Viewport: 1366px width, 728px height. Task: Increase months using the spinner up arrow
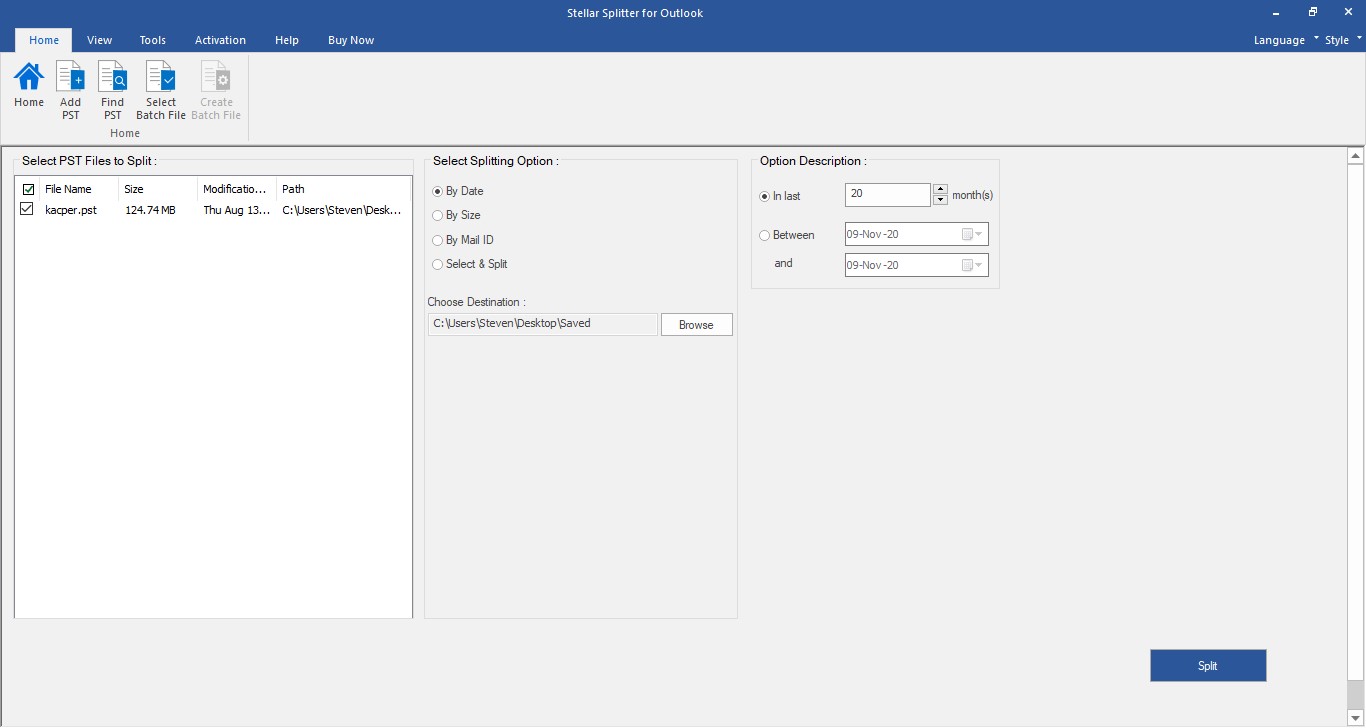939,188
